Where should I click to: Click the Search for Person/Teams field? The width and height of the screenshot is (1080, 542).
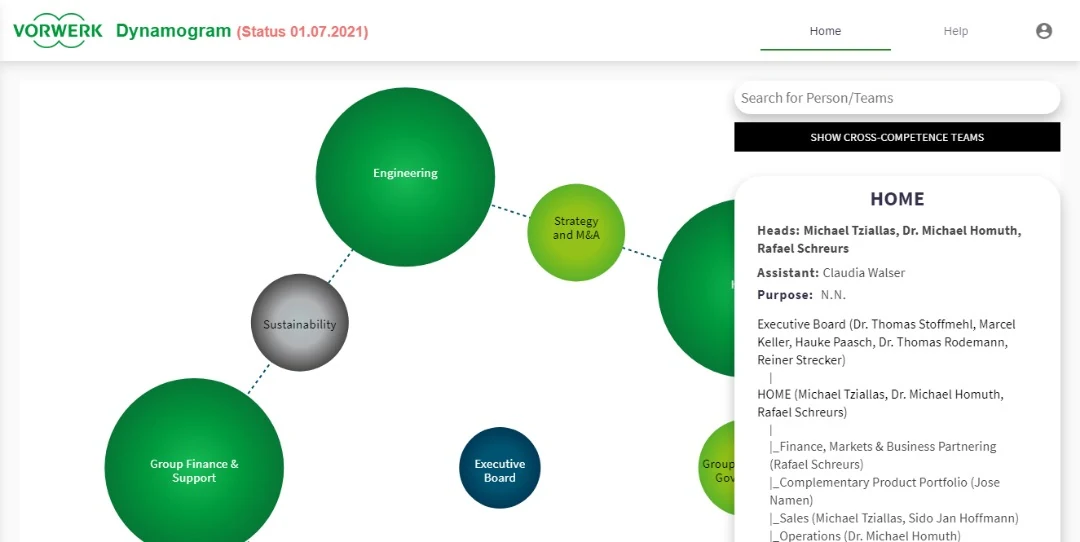click(897, 98)
